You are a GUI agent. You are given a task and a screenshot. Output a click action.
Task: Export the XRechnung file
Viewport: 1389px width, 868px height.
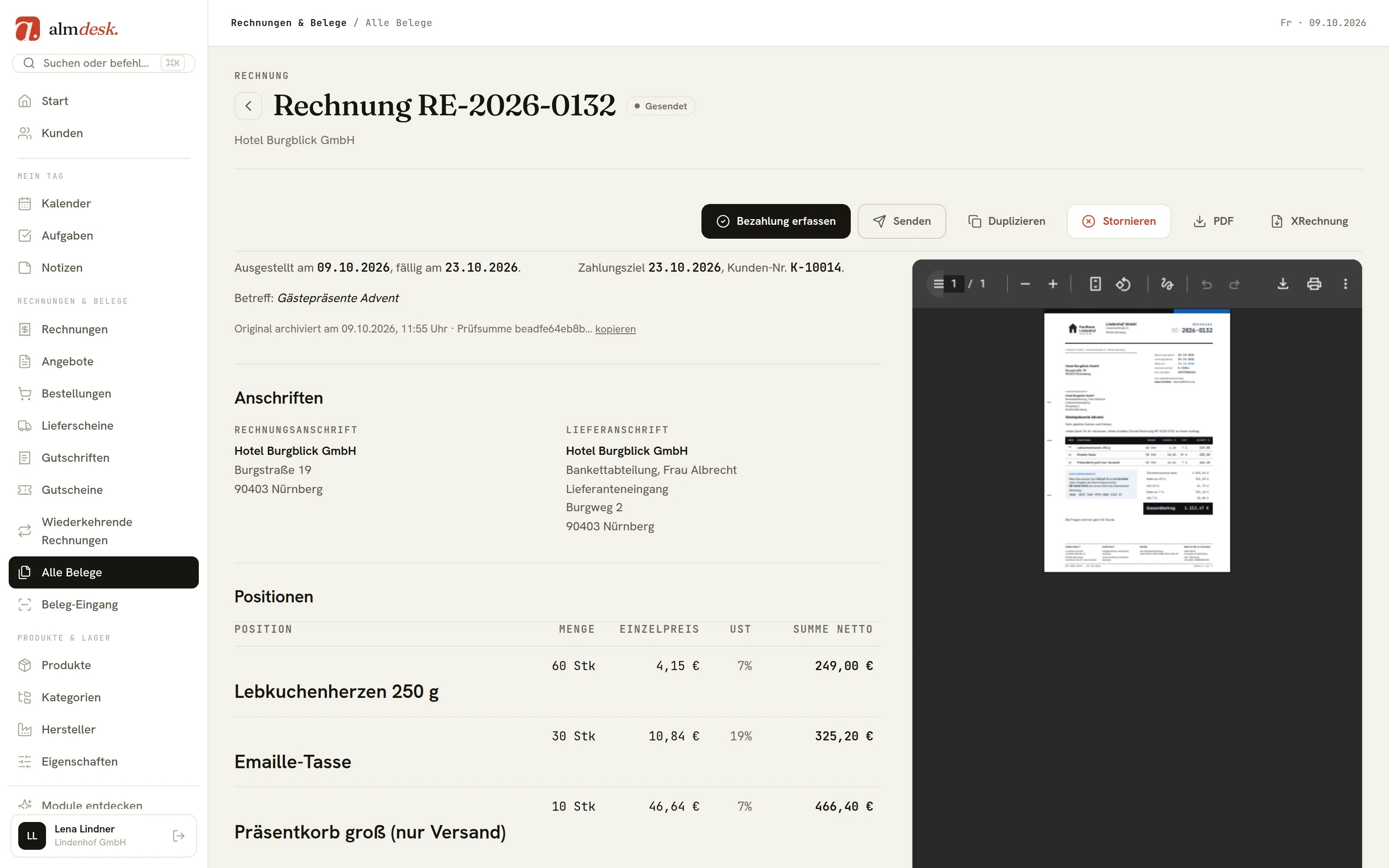click(x=1309, y=221)
